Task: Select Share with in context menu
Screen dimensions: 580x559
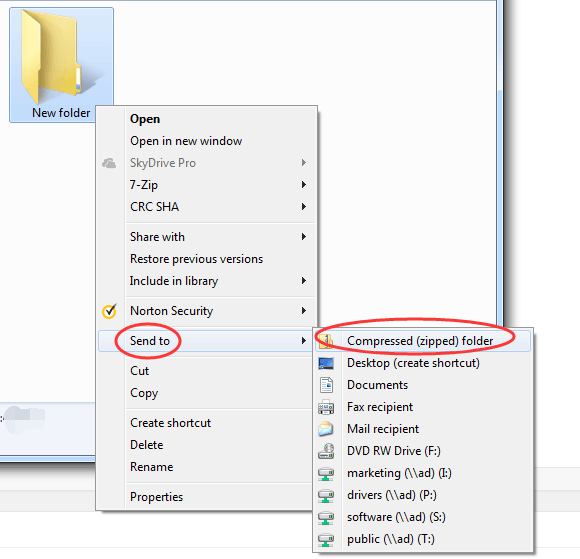Action: coord(206,237)
